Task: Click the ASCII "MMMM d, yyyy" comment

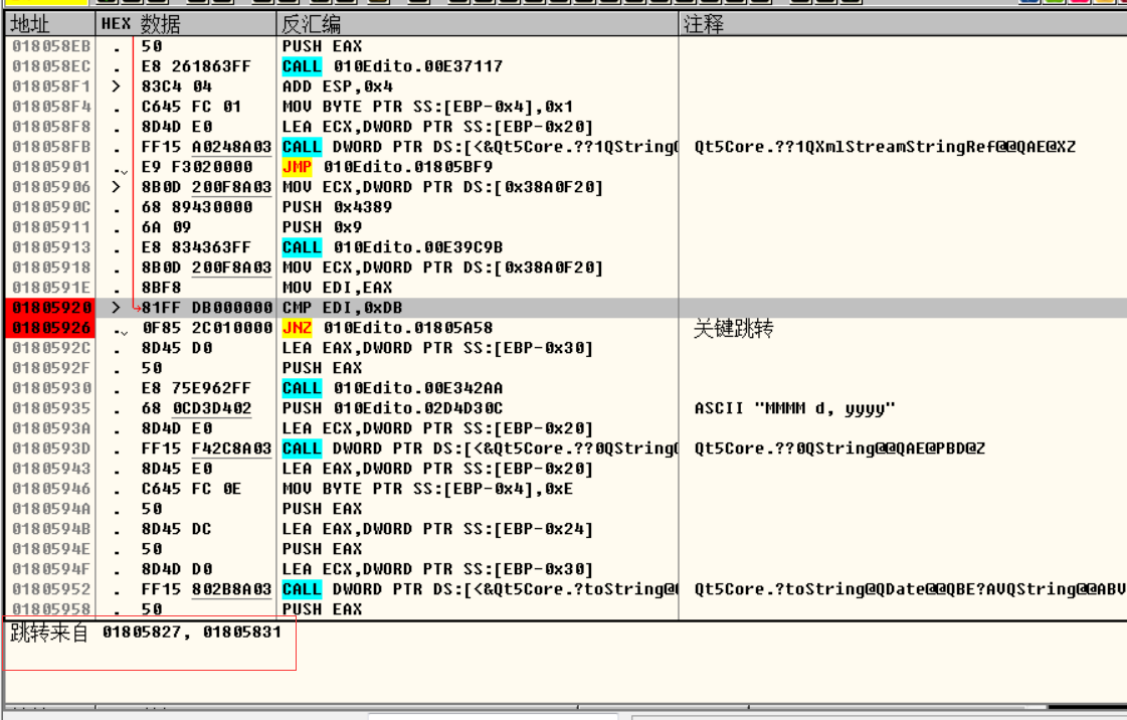Action: coord(794,408)
